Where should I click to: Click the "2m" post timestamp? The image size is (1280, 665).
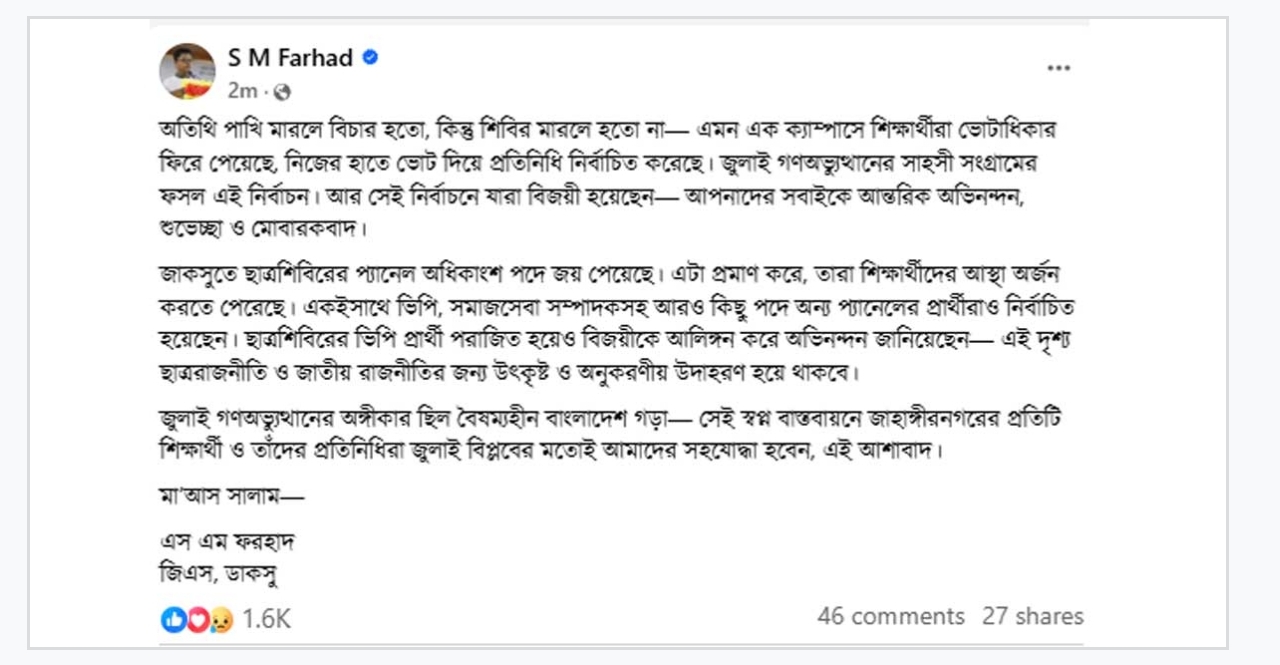point(242,91)
